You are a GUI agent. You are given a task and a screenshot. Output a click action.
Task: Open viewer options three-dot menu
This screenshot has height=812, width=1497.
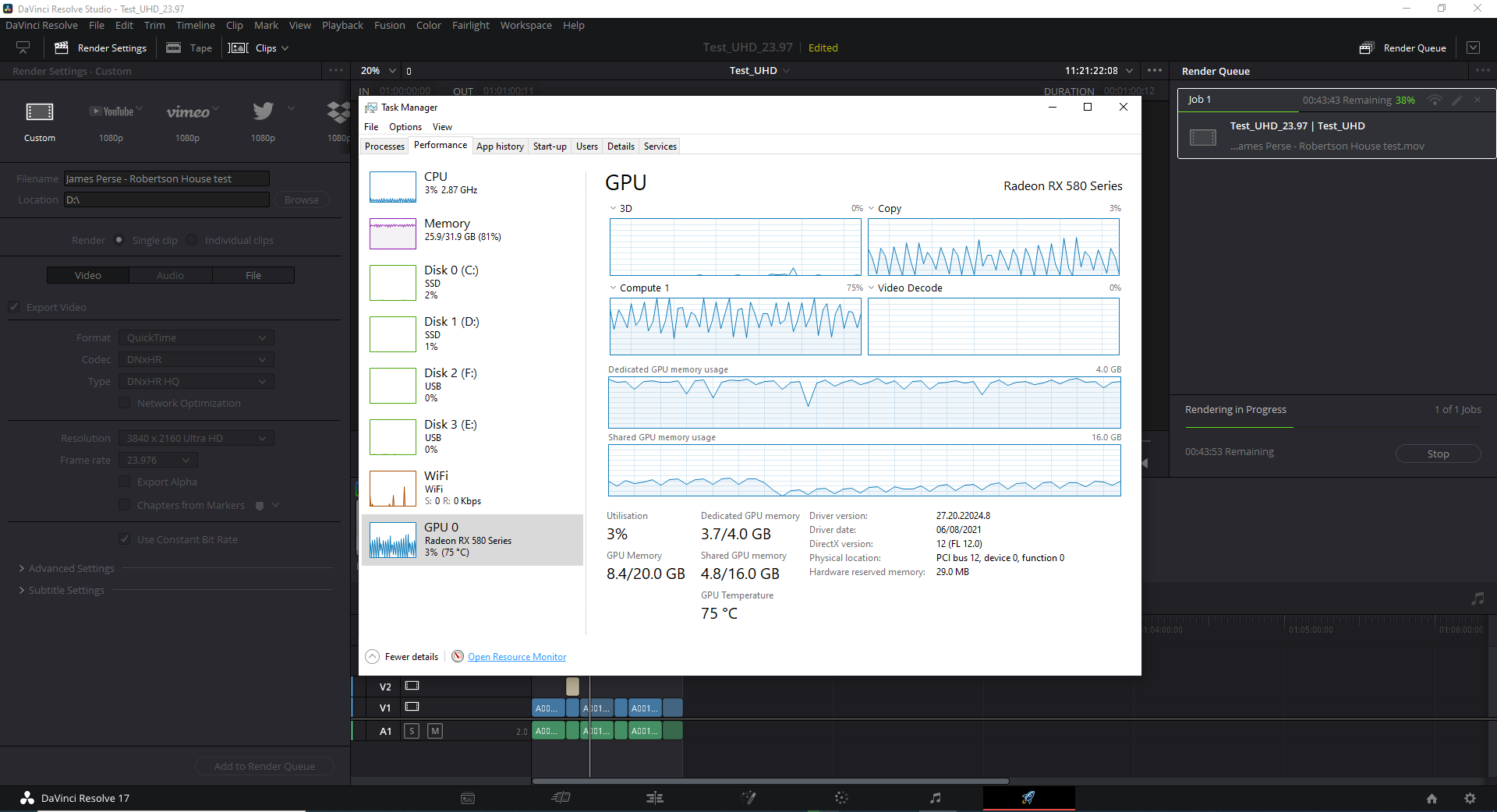pyautogui.click(x=1155, y=71)
